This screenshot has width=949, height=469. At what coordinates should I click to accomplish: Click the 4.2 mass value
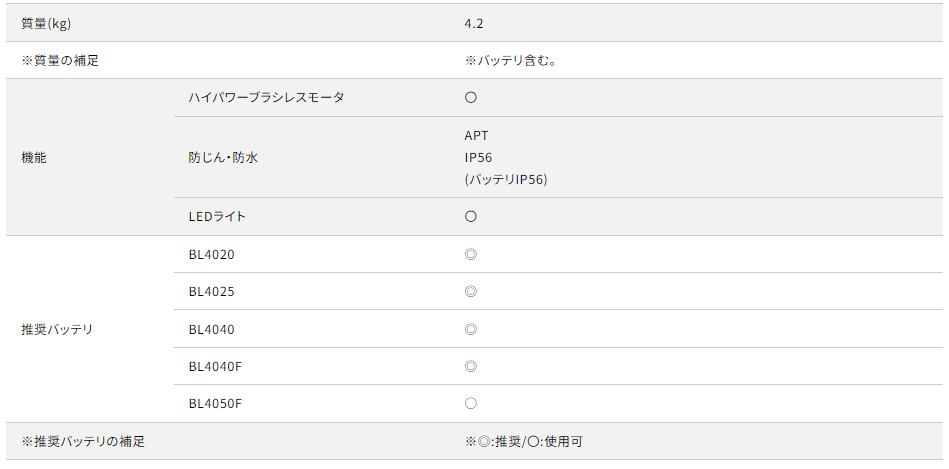click(x=474, y=23)
